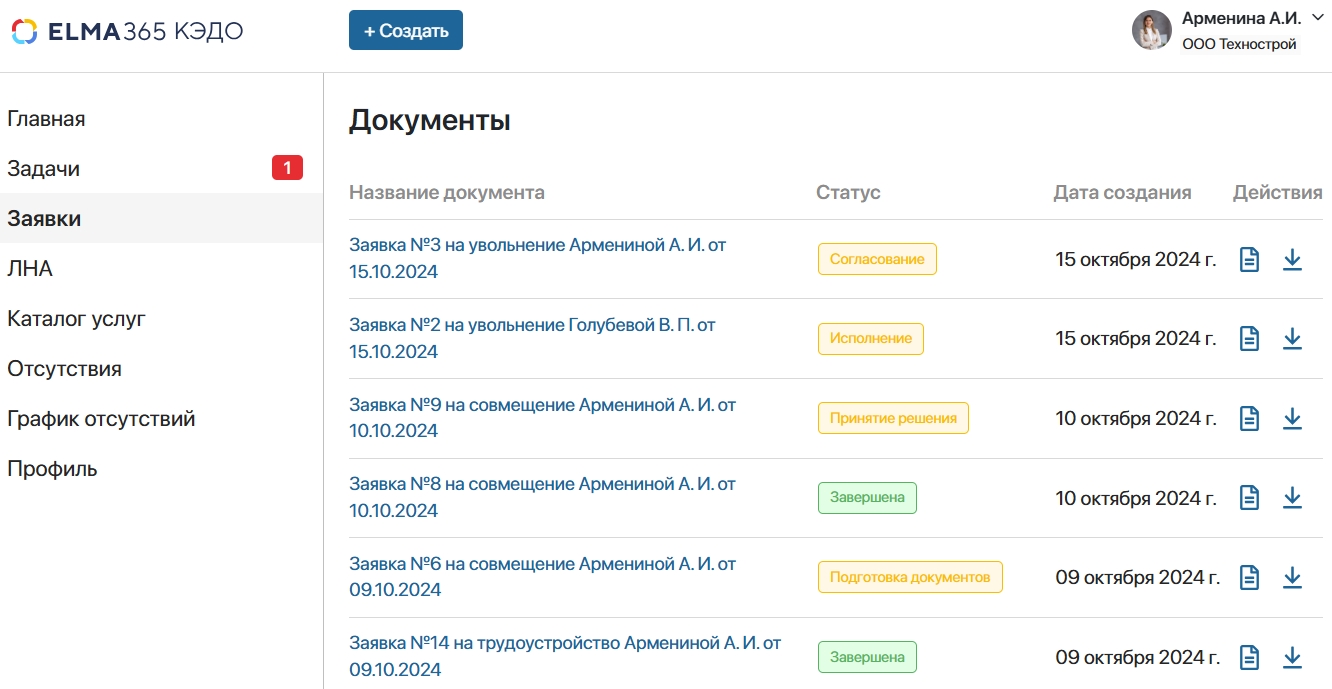Click creation date of Заявка №3
The height and width of the screenshot is (689, 1332).
tap(1136, 259)
